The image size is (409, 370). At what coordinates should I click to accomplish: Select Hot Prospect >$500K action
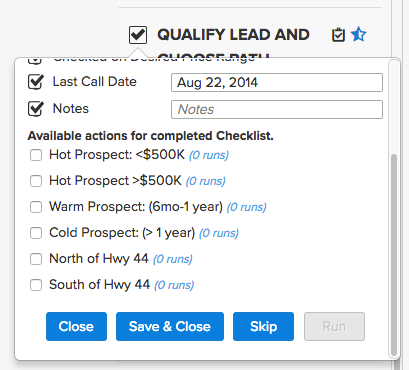point(36,181)
